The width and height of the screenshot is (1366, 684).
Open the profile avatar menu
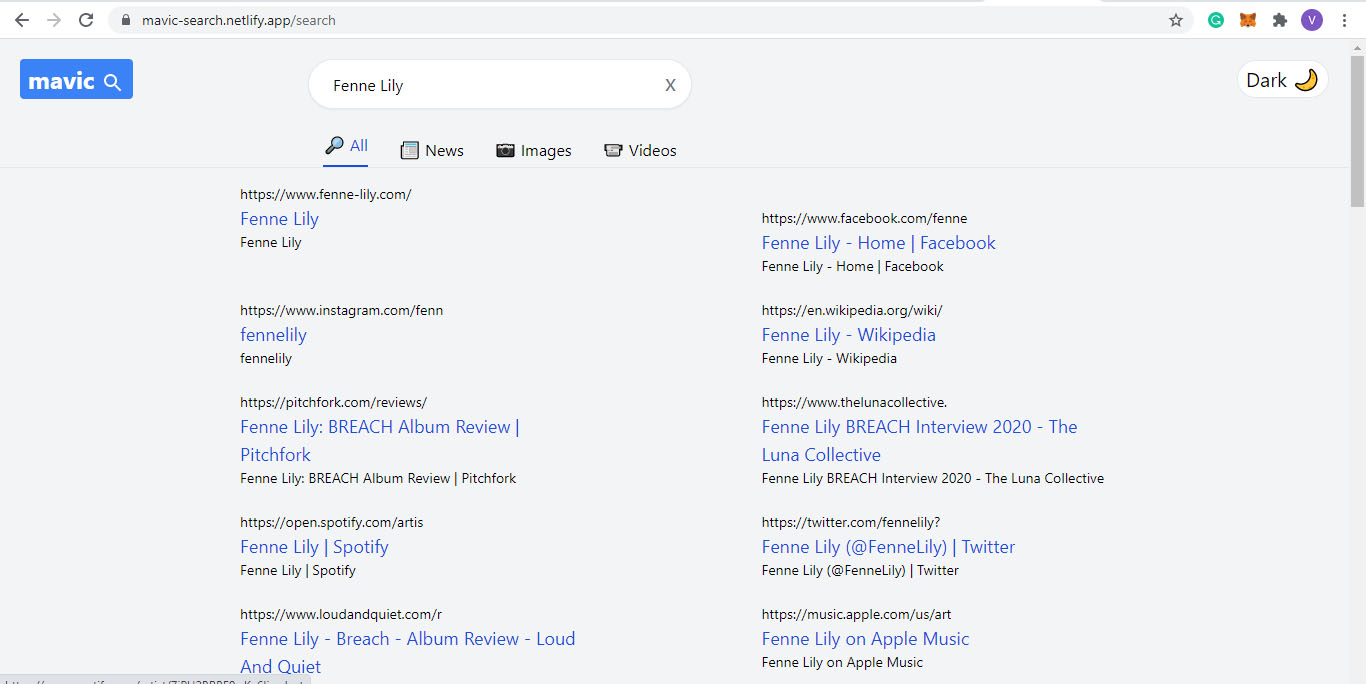[1312, 20]
